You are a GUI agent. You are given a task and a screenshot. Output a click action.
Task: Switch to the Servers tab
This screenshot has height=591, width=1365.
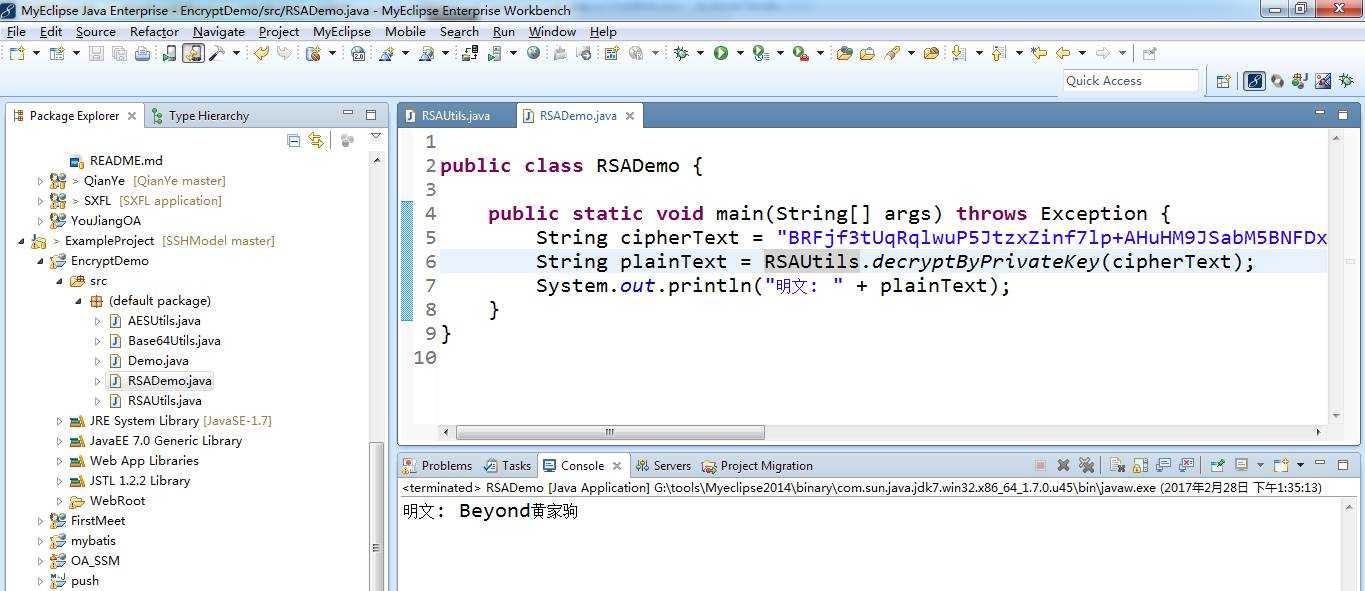pyautogui.click(x=663, y=465)
